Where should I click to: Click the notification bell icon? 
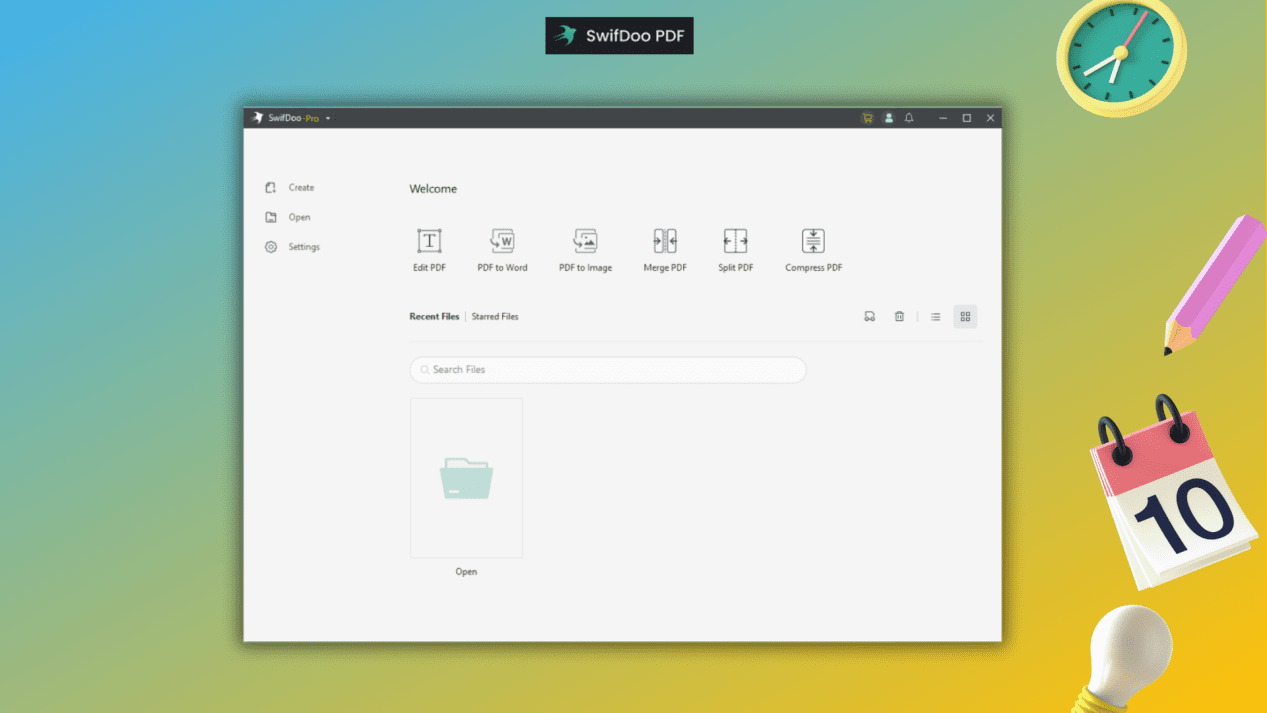tap(909, 118)
